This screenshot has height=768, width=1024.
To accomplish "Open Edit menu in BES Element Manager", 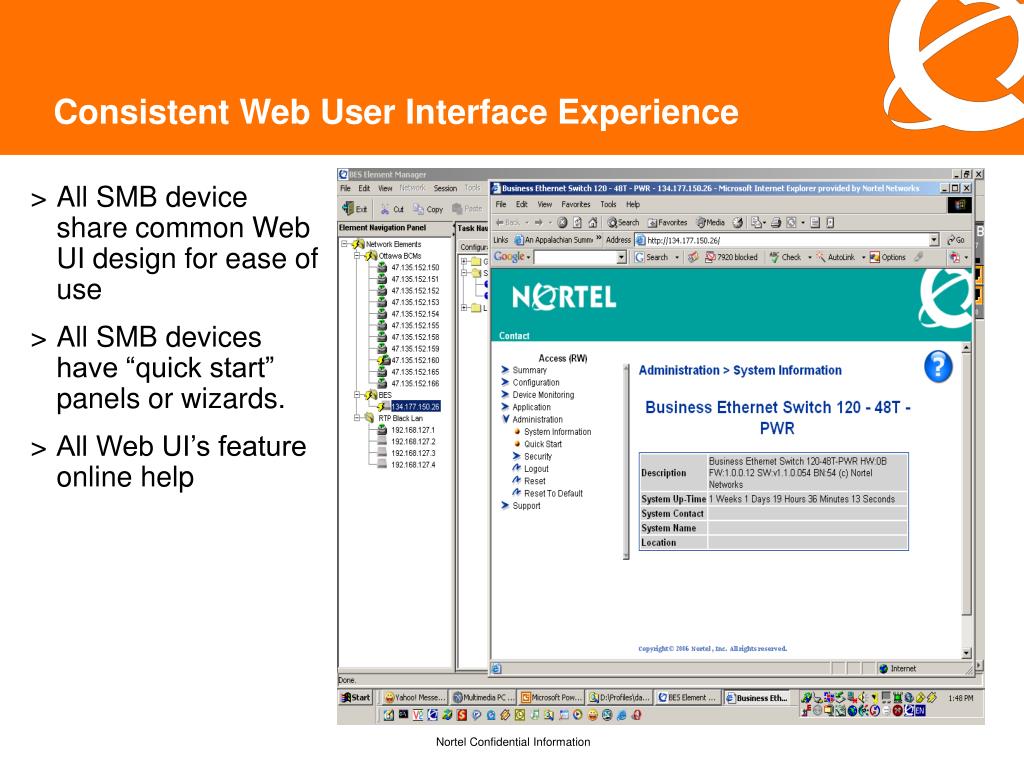I will [364, 188].
